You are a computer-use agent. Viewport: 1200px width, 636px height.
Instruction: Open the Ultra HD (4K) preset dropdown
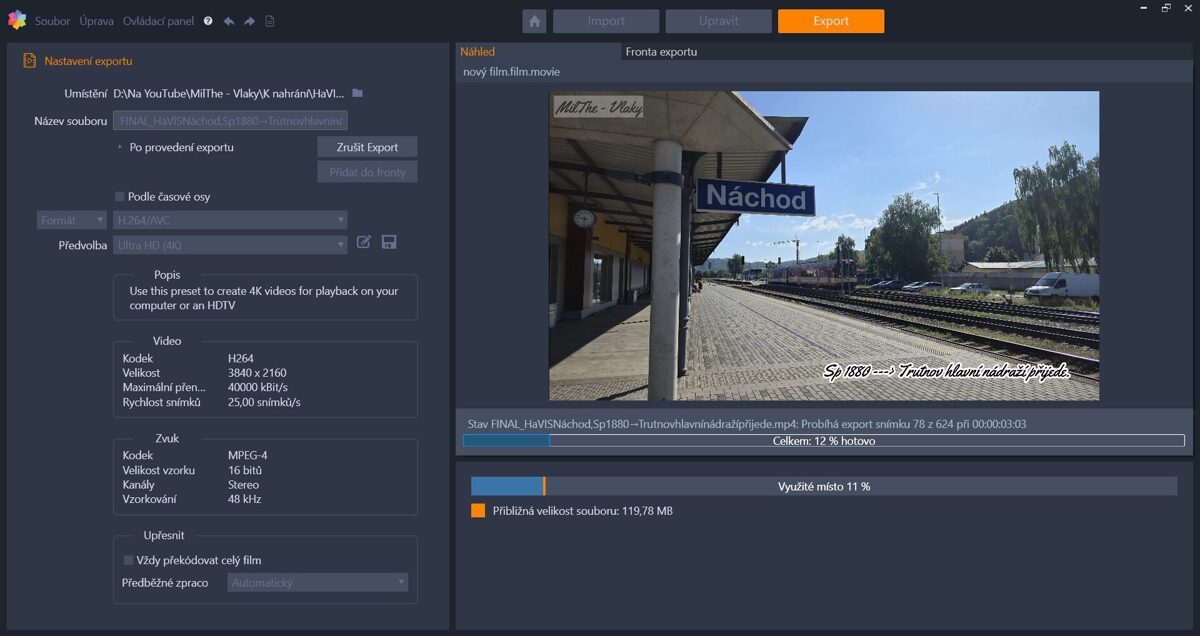coord(230,245)
